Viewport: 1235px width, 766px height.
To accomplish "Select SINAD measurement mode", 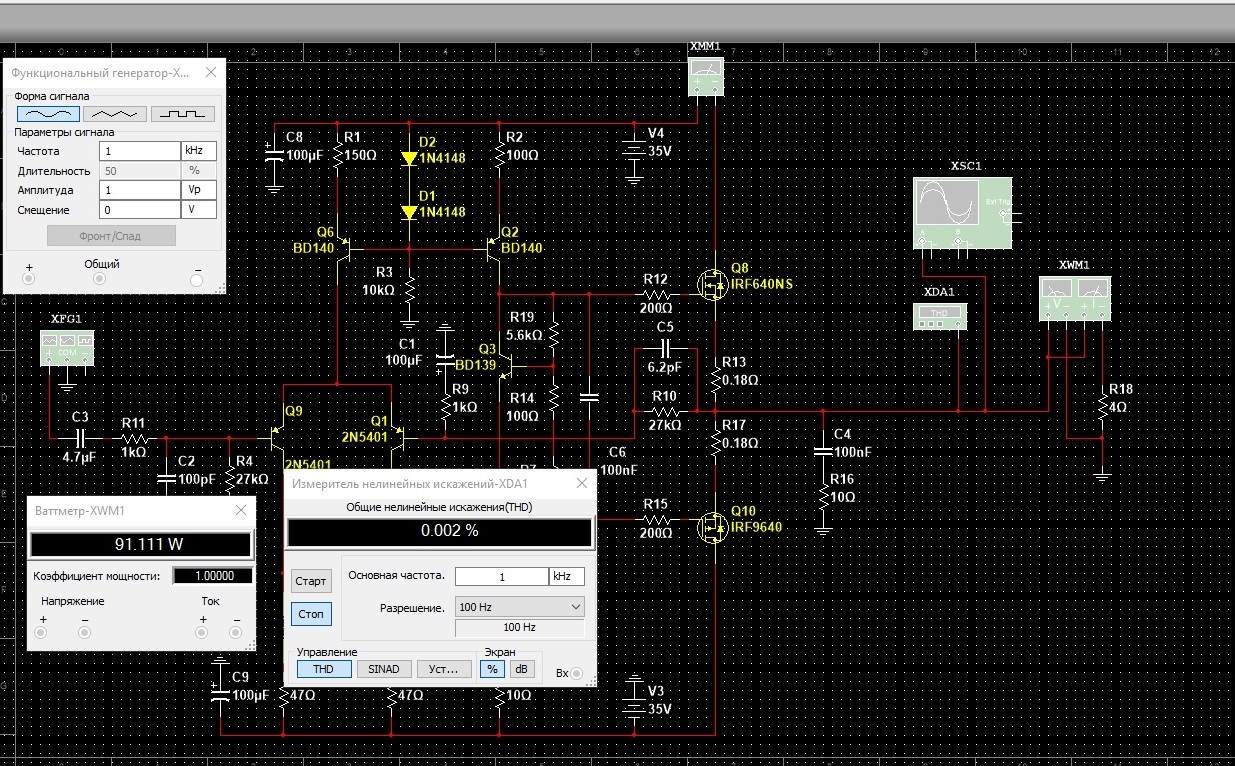I will [384, 669].
